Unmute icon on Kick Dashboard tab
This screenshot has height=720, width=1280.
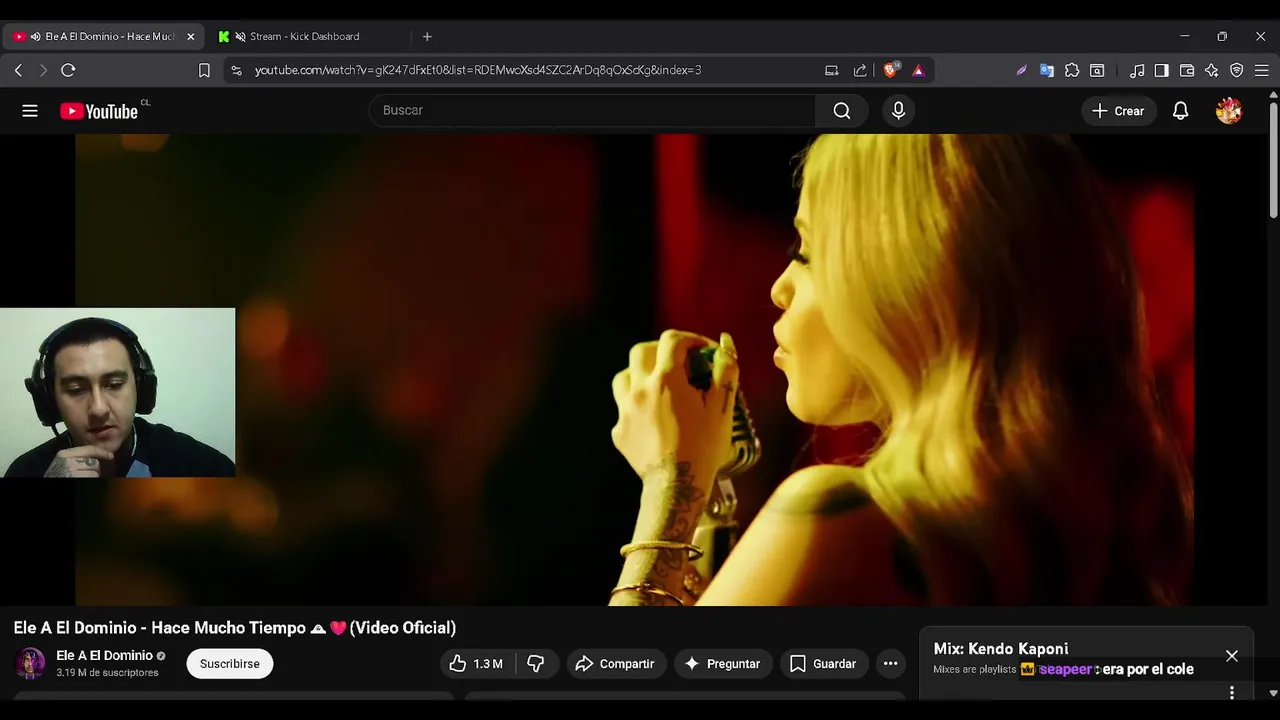pyautogui.click(x=240, y=37)
